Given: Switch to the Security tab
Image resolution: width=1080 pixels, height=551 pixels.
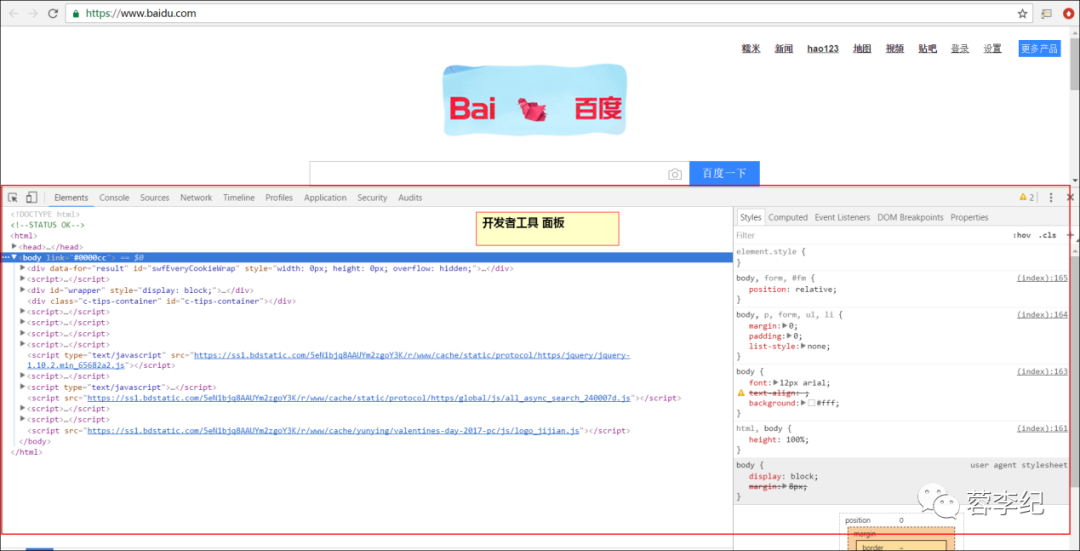Looking at the screenshot, I should 372,198.
